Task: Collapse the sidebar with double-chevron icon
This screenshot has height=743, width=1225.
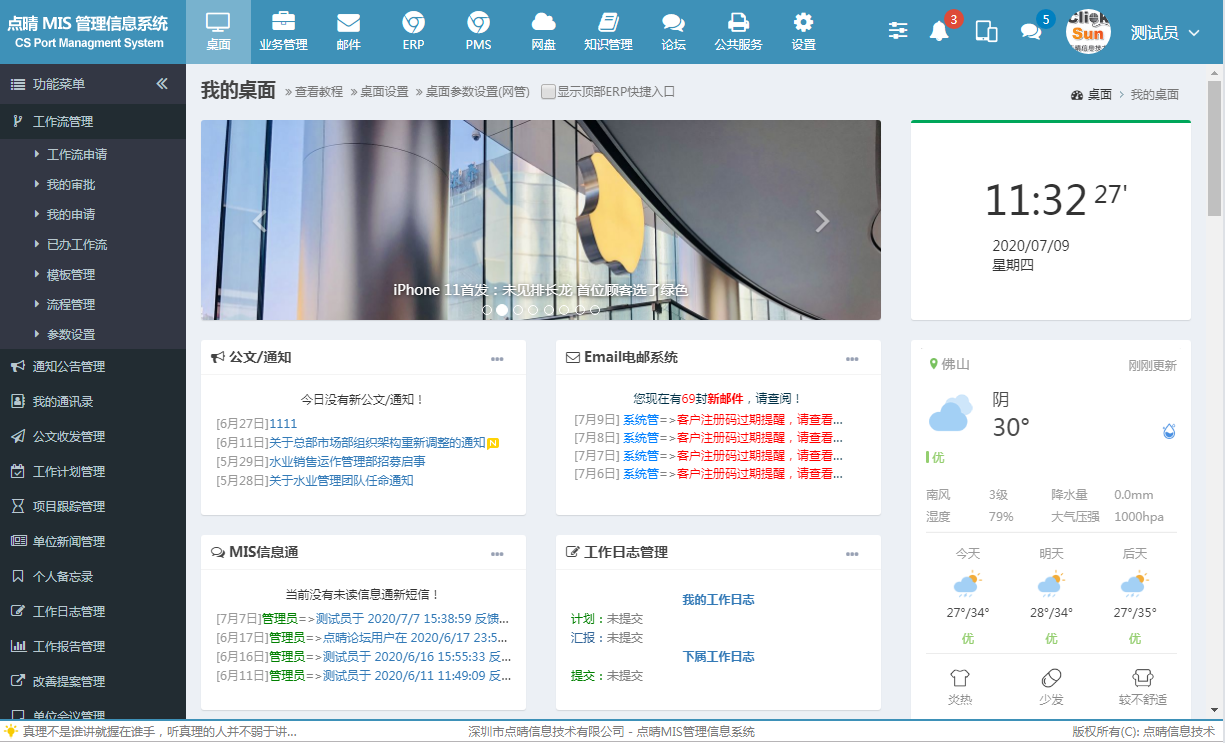Action: pyautogui.click(x=162, y=84)
